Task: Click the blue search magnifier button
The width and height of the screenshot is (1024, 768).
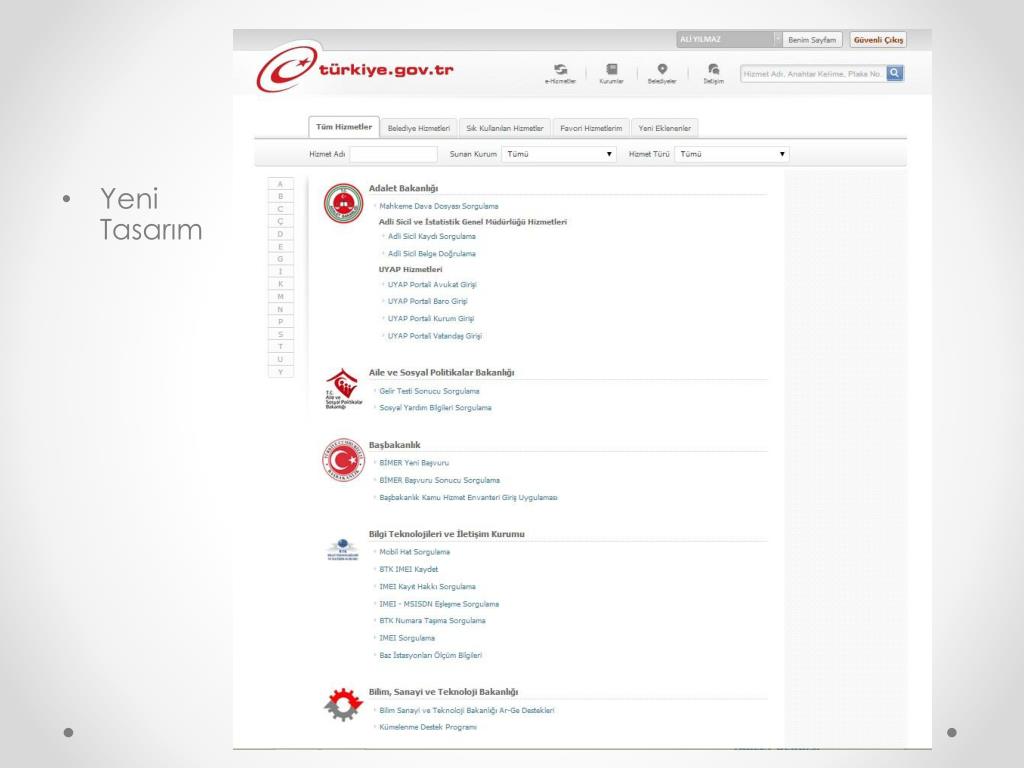Action: [x=895, y=73]
